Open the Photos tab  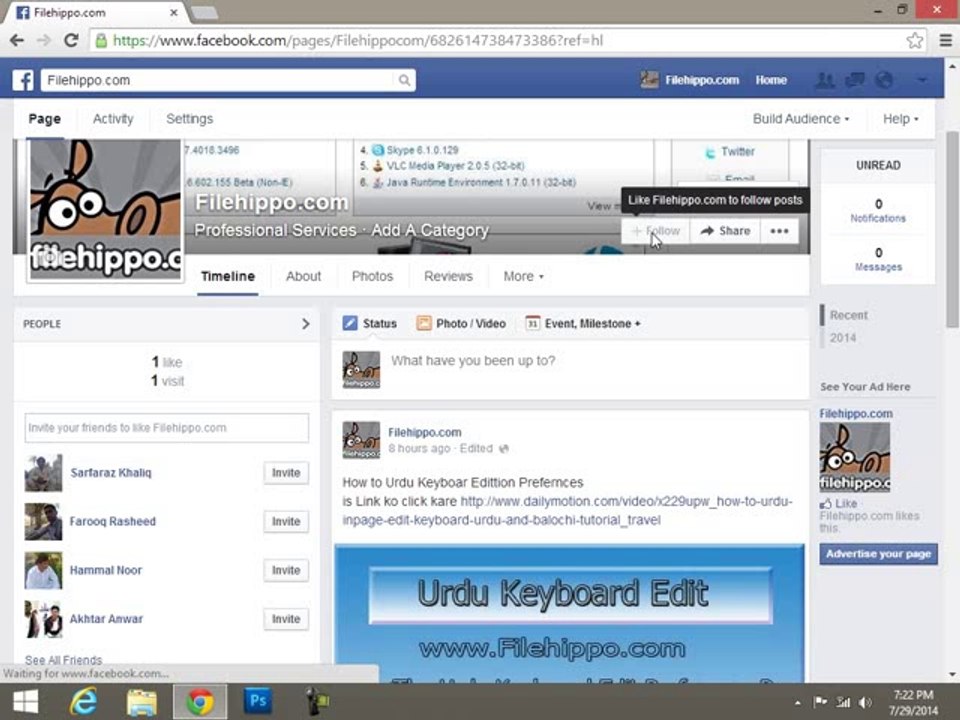click(x=372, y=277)
